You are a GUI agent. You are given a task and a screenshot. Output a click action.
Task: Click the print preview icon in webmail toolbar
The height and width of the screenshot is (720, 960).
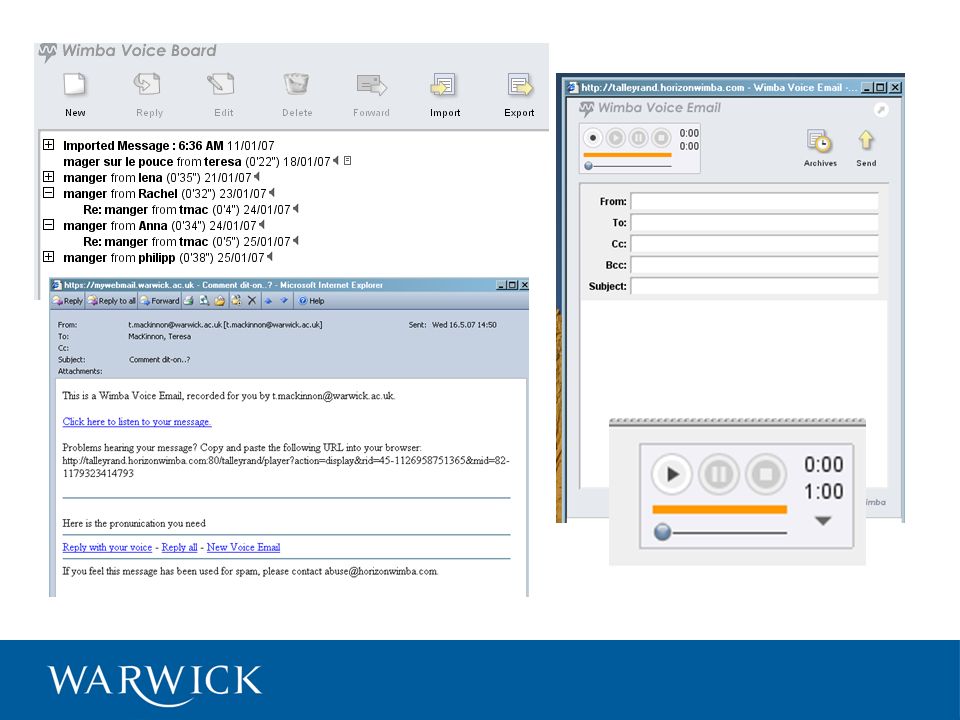pos(204,301)
